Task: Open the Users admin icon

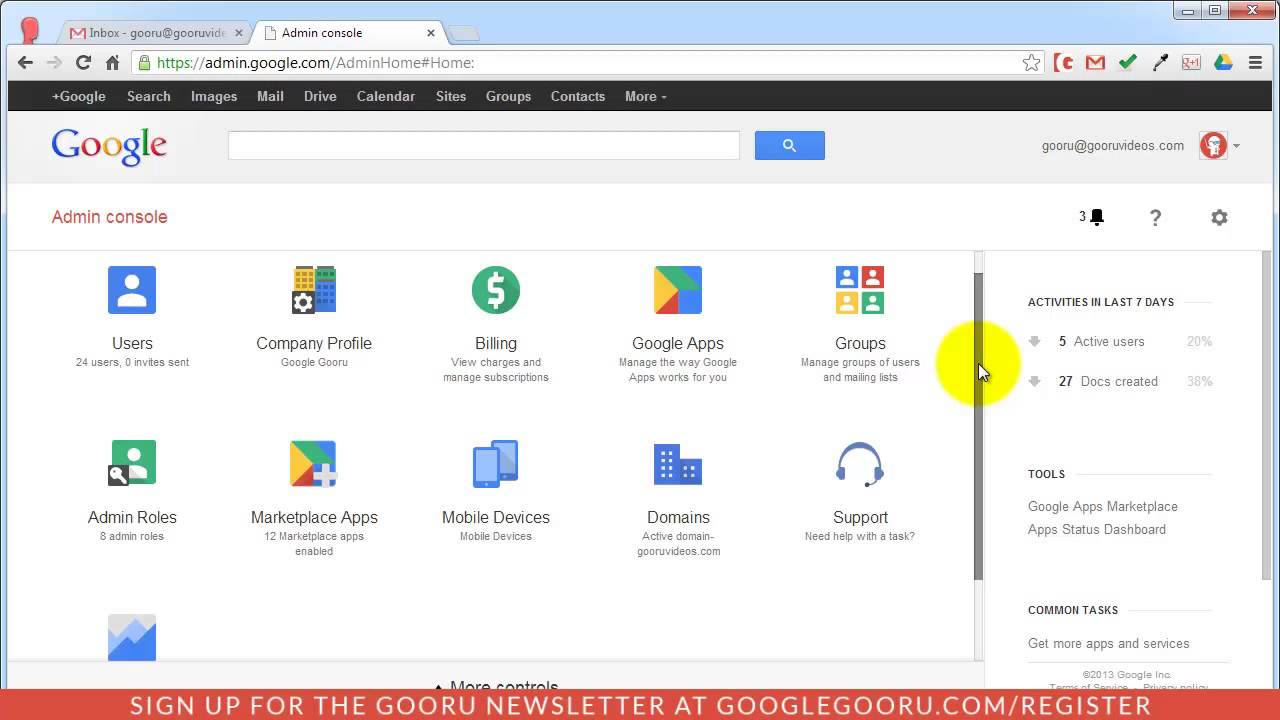Action: (132, 290)
